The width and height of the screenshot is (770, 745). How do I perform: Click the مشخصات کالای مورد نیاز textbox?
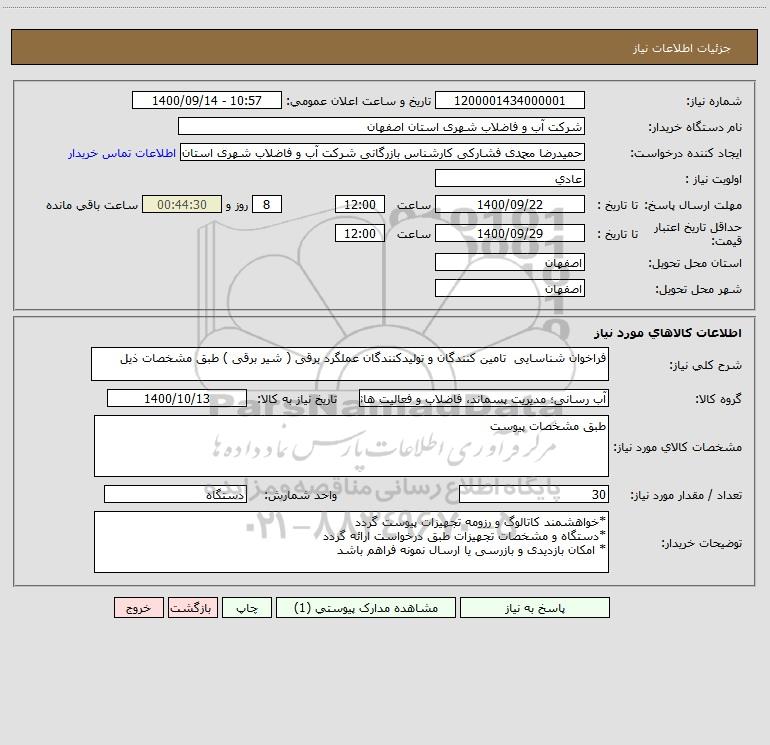(351, 446)
